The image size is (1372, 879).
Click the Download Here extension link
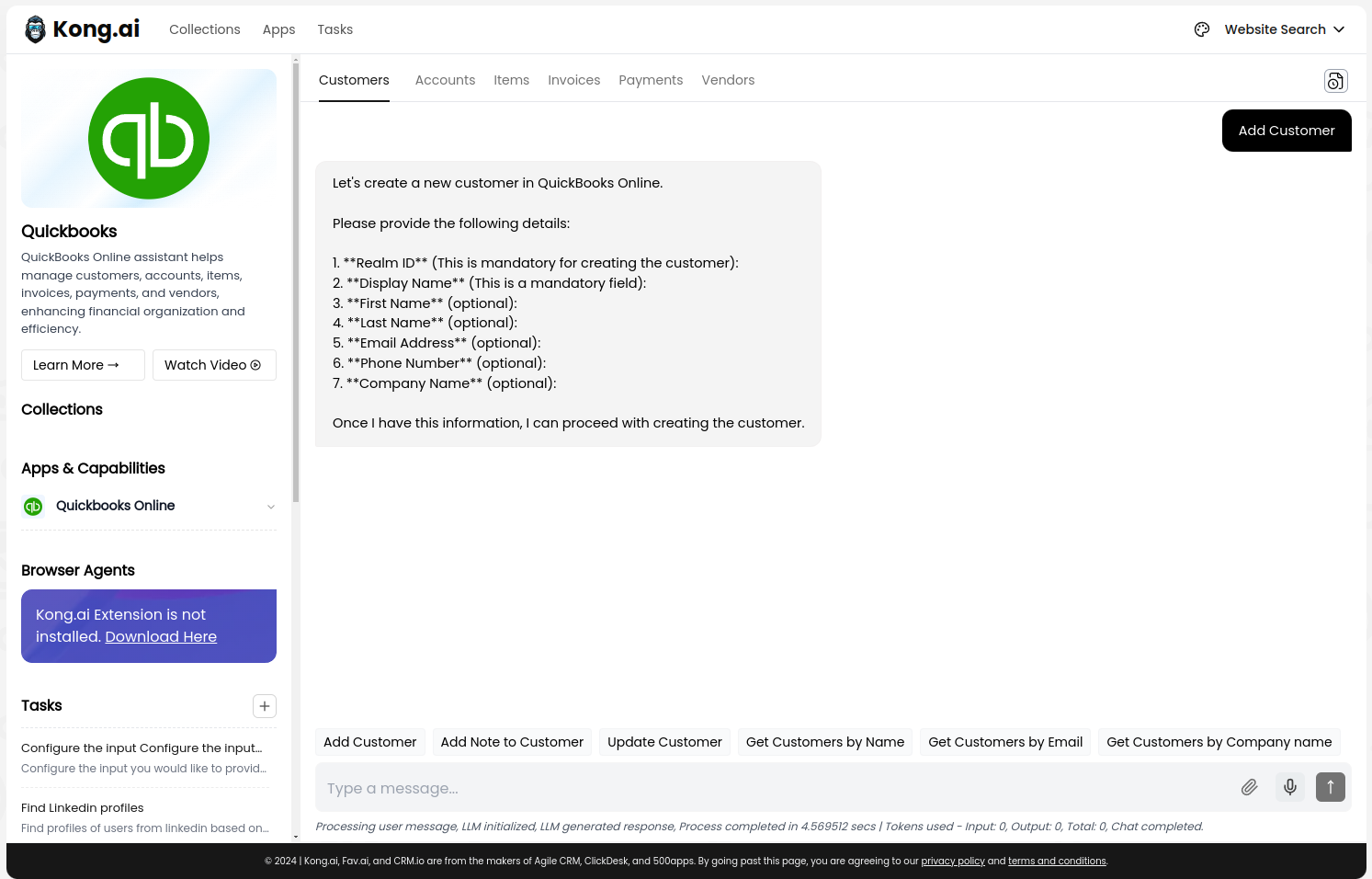click(161, 636)
